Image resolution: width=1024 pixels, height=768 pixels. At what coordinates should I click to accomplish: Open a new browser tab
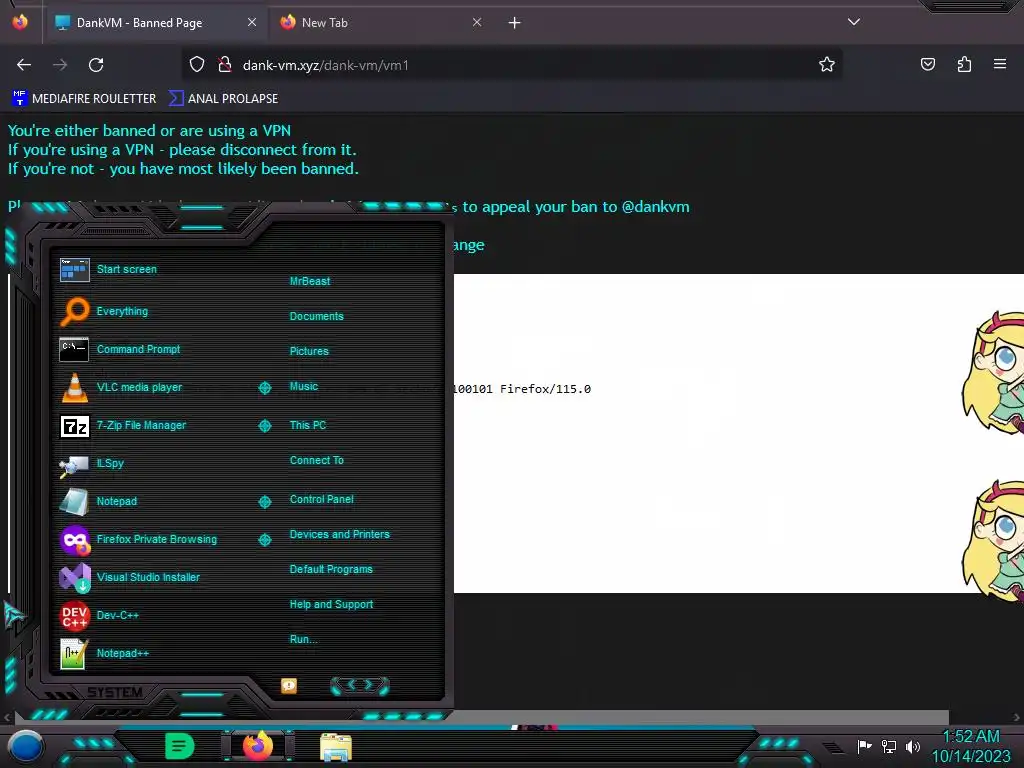coord(515,23)
